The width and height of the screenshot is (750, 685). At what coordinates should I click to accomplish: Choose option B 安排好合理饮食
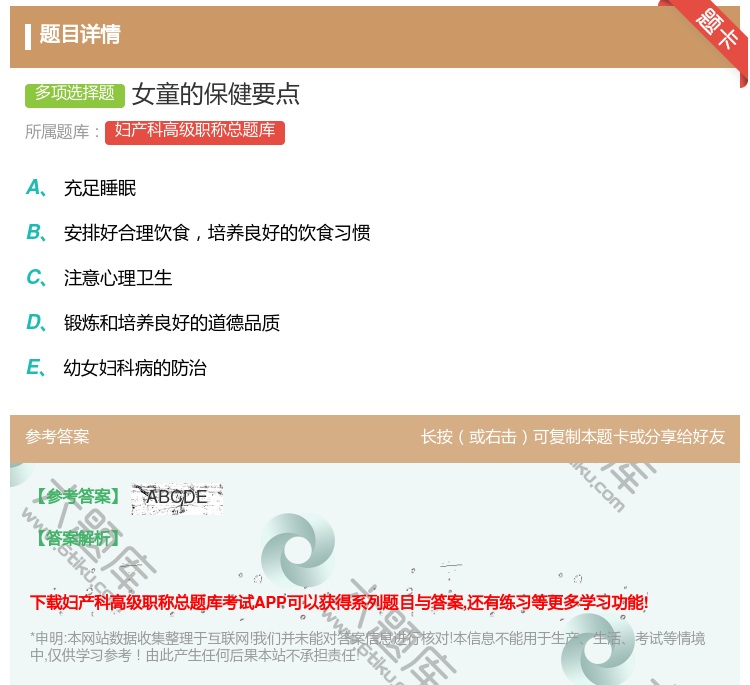(198, 233)
